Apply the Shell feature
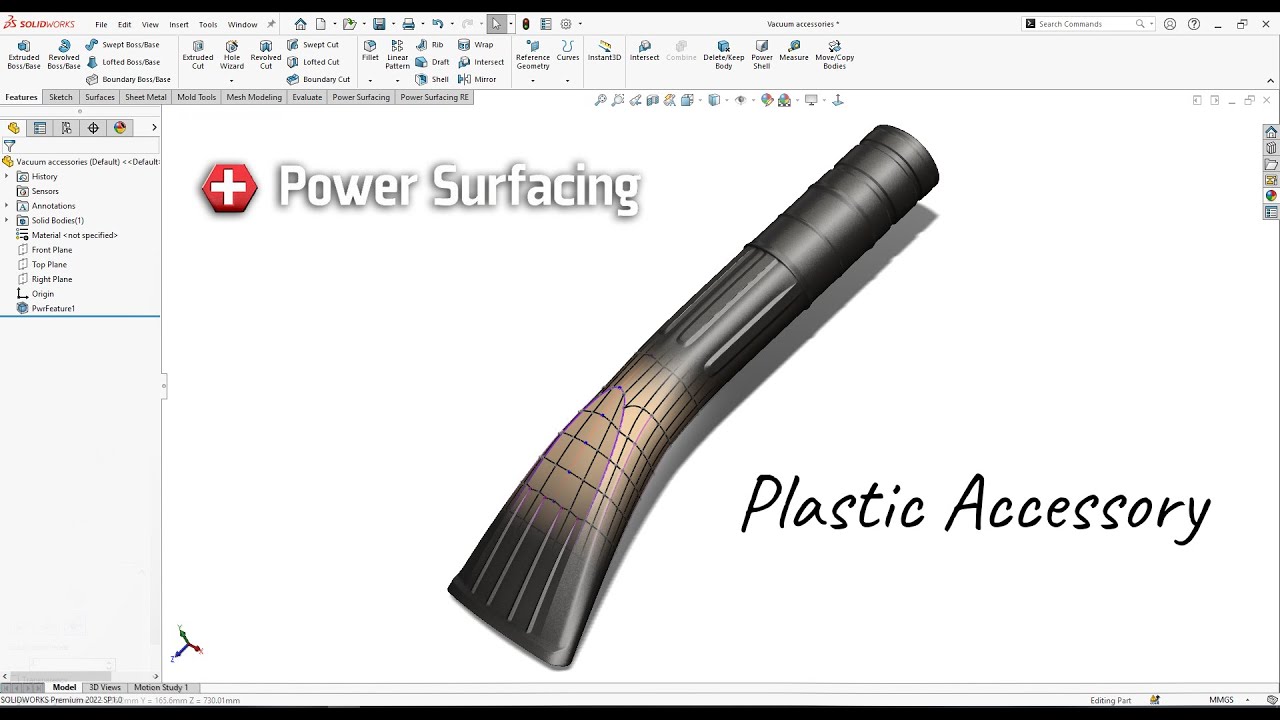 tap(432, 79)
